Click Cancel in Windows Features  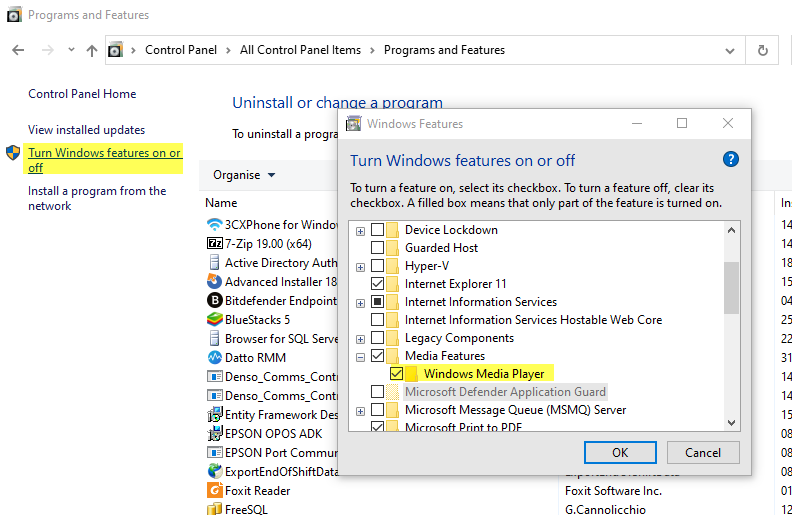(703, 452)
